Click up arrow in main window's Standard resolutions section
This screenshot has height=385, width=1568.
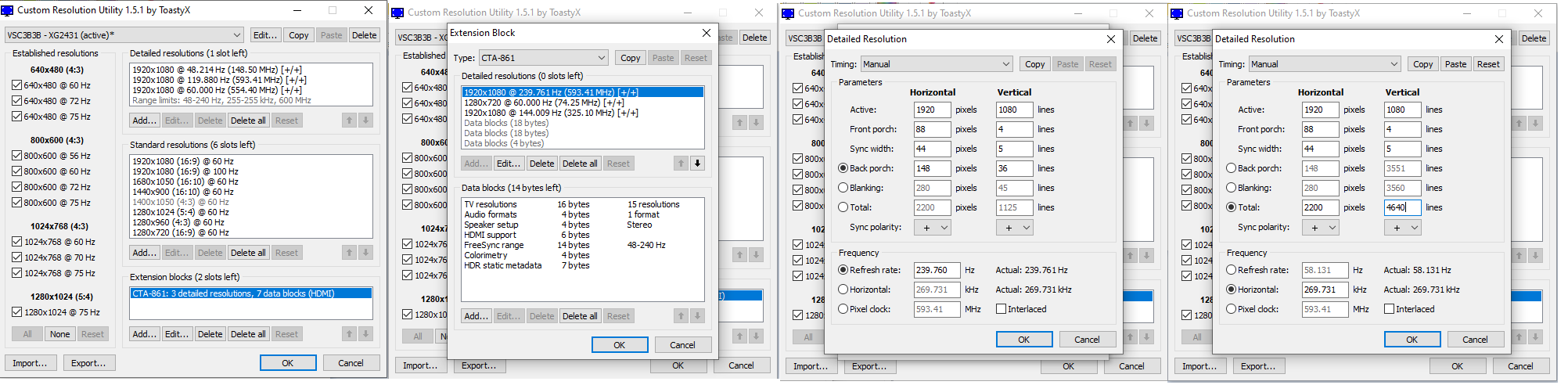coord(350,253)
